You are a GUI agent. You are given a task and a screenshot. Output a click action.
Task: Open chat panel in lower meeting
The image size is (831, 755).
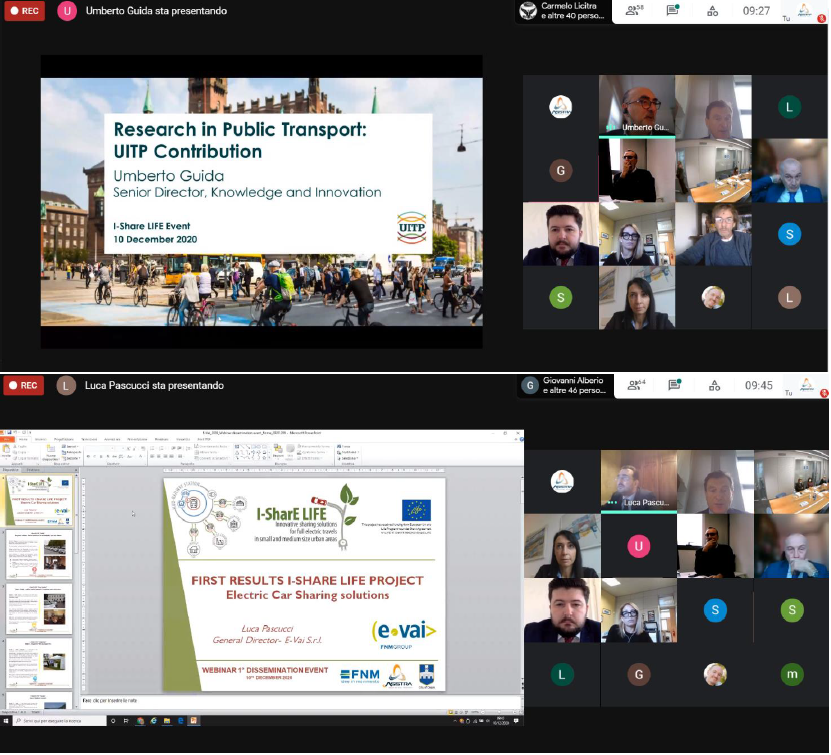click(x=675, y=385)
